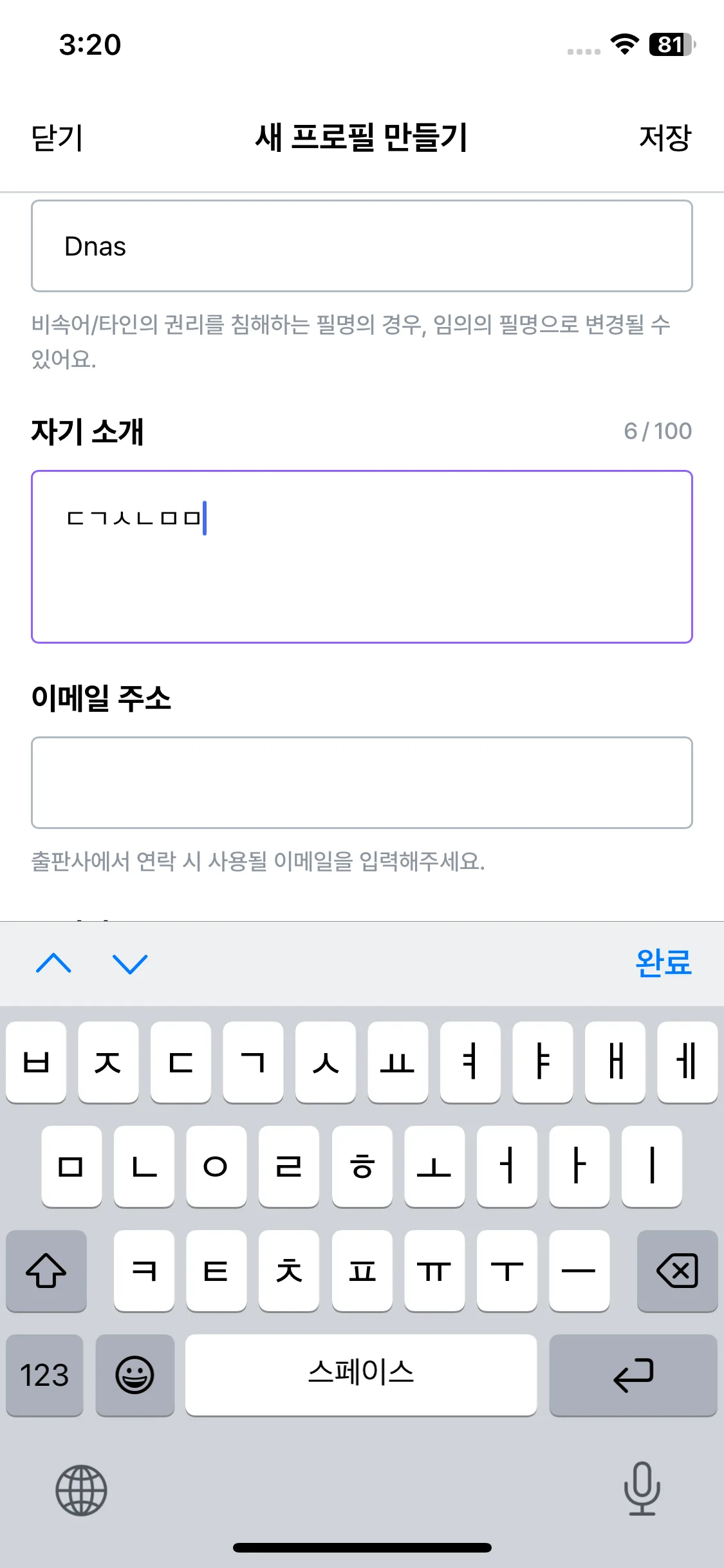Image resolution: width=724 pixels, height=1568 pixels.
Task: Tap the ㅋ key
Action: tap(144, 1271)
